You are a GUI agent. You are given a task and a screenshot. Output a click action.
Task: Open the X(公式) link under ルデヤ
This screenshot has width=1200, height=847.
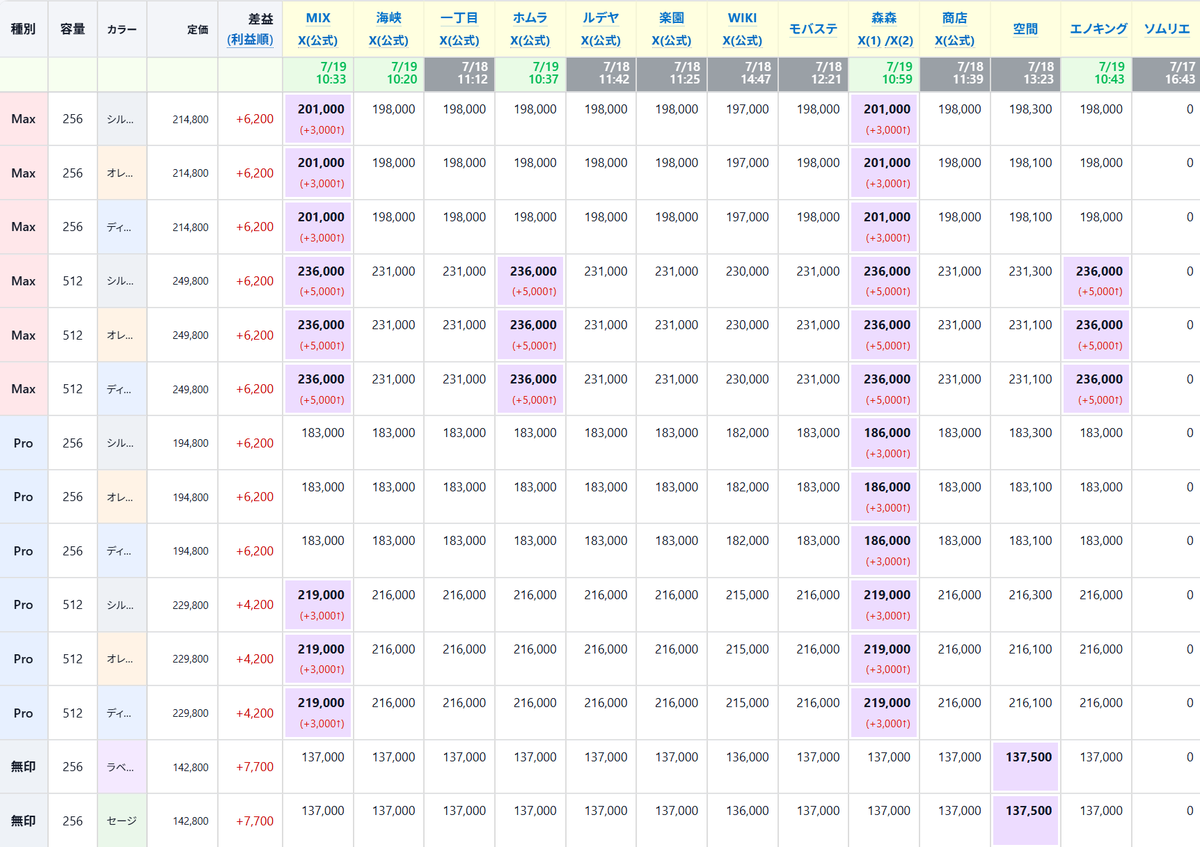tap(601, 41)
